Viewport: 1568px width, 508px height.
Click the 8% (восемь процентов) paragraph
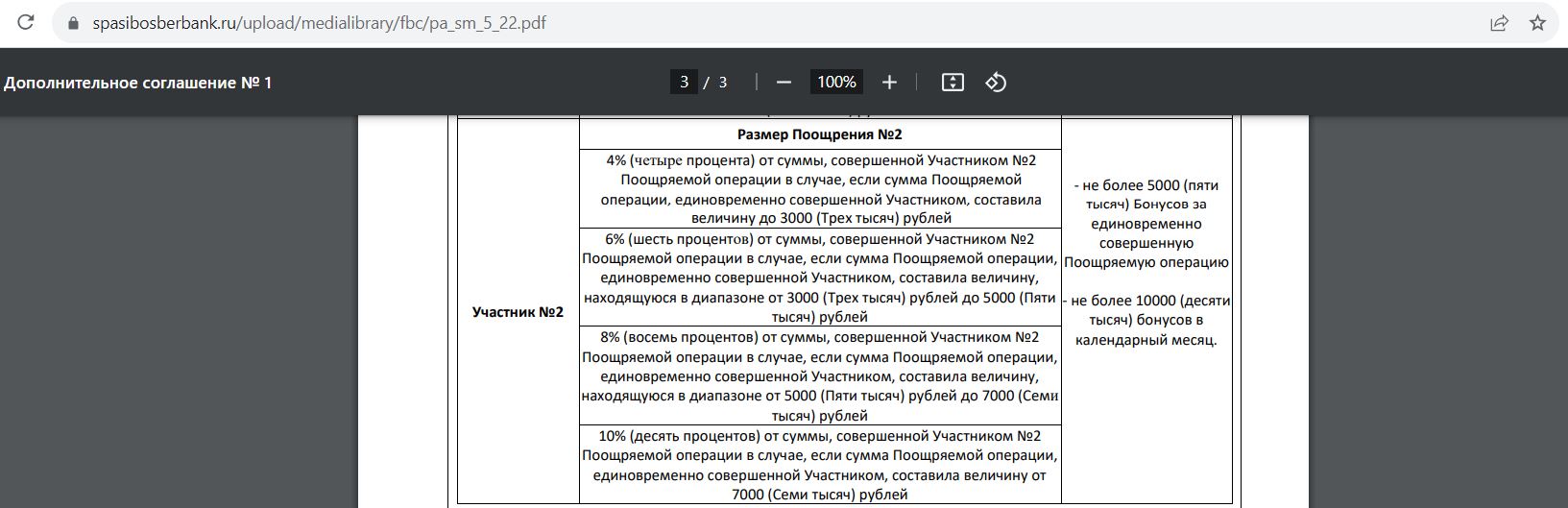coord(820,375)
